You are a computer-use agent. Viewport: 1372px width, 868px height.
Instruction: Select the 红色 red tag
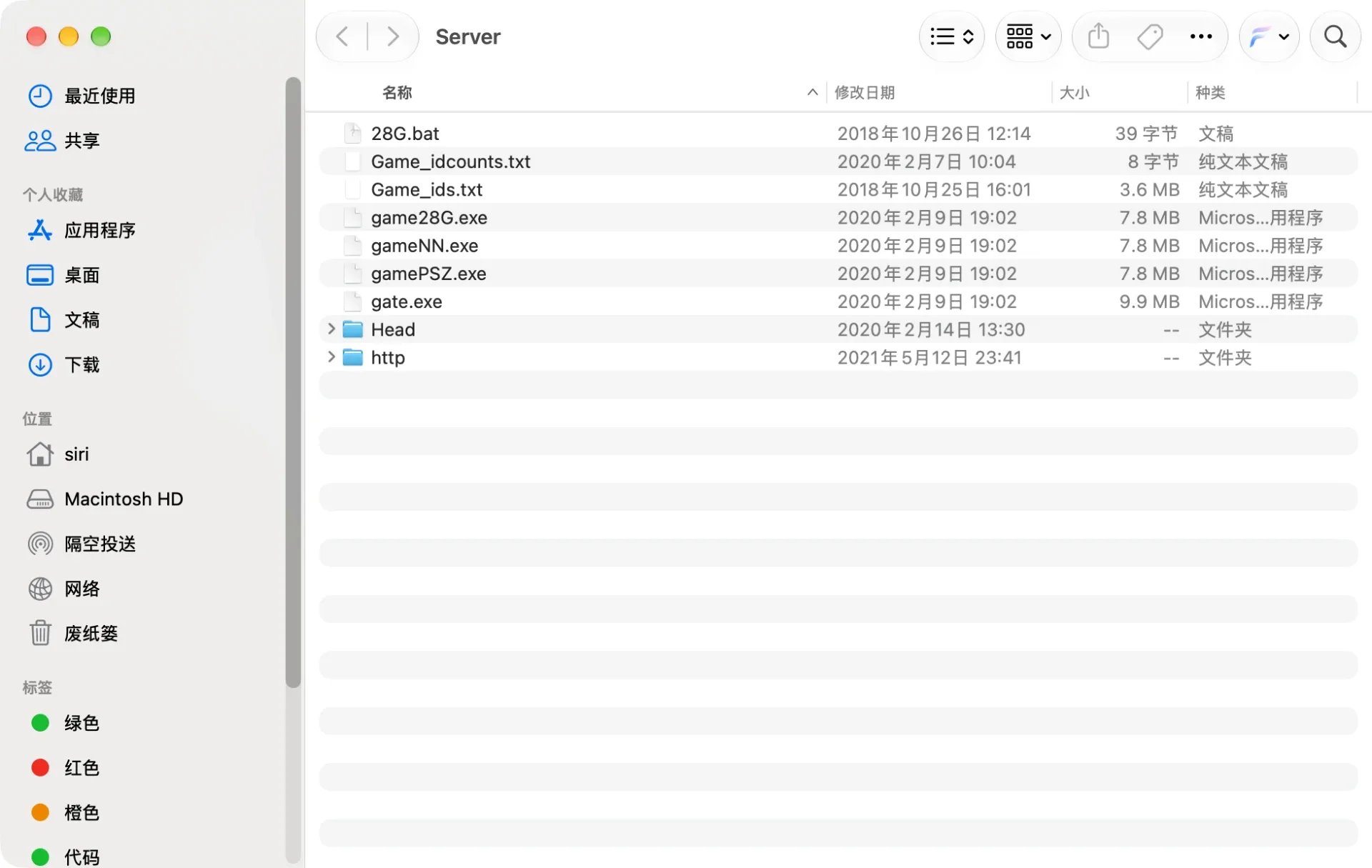(x=65, y=768)
